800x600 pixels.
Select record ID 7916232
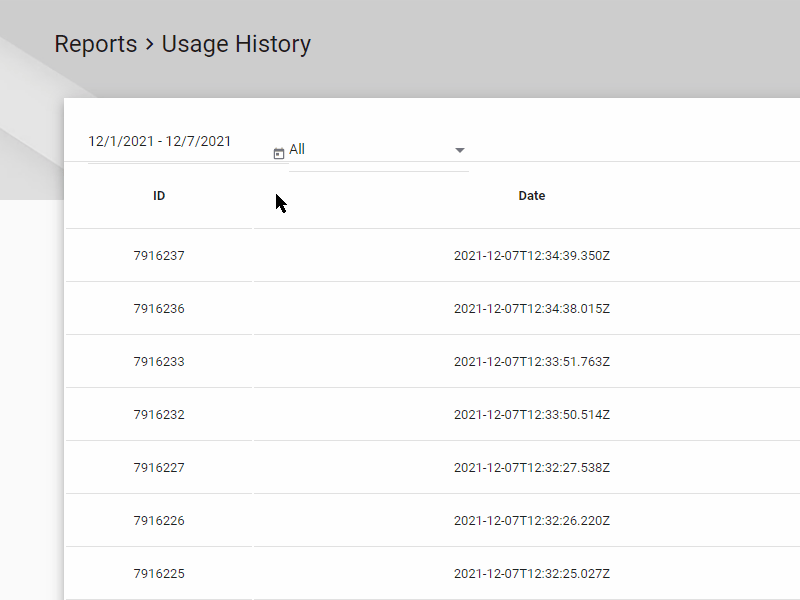click(x=159, y=415)
